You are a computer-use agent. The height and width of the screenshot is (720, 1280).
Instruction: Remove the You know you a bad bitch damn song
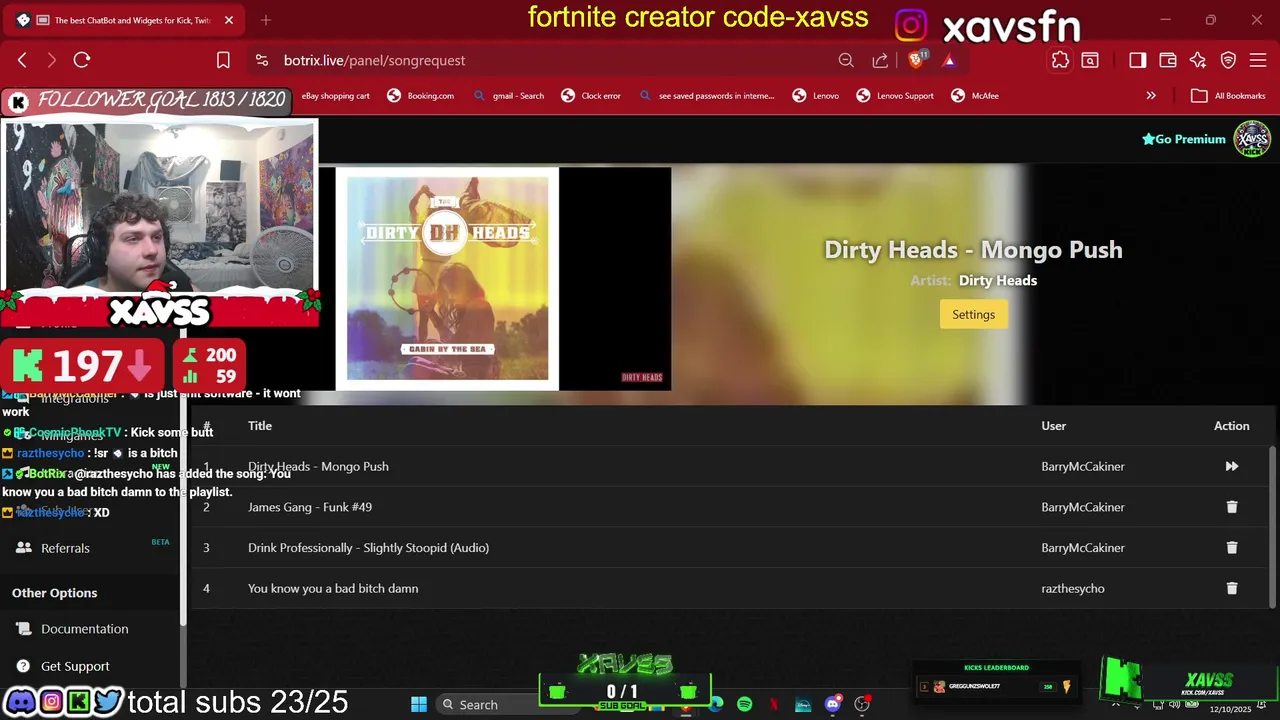[1231, 589]
